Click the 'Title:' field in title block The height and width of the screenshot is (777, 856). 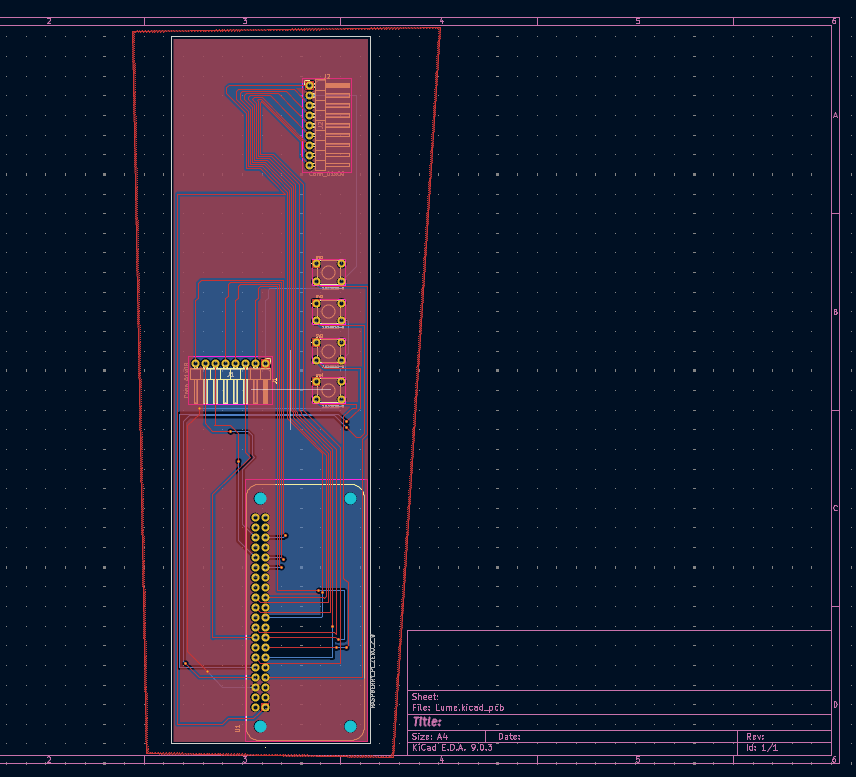427,721
